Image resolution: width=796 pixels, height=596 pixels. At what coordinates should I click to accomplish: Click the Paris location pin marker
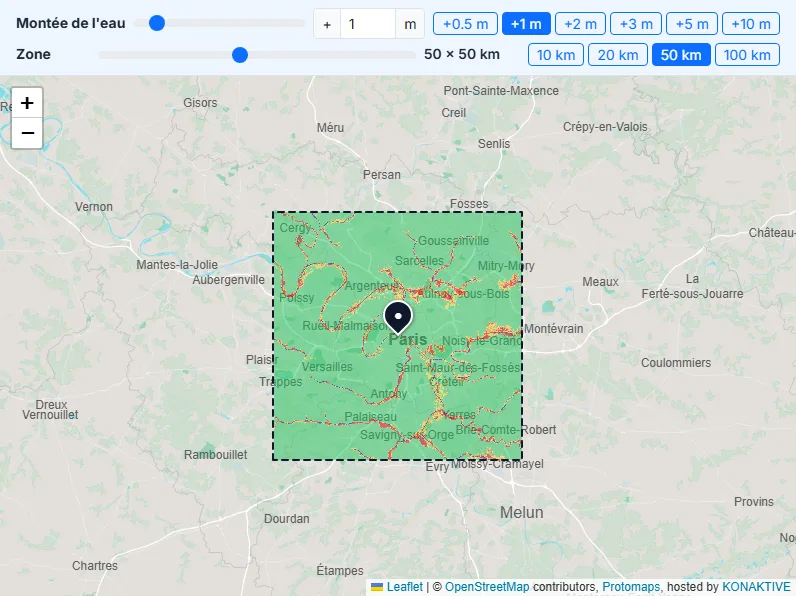[x=399, y=318]
